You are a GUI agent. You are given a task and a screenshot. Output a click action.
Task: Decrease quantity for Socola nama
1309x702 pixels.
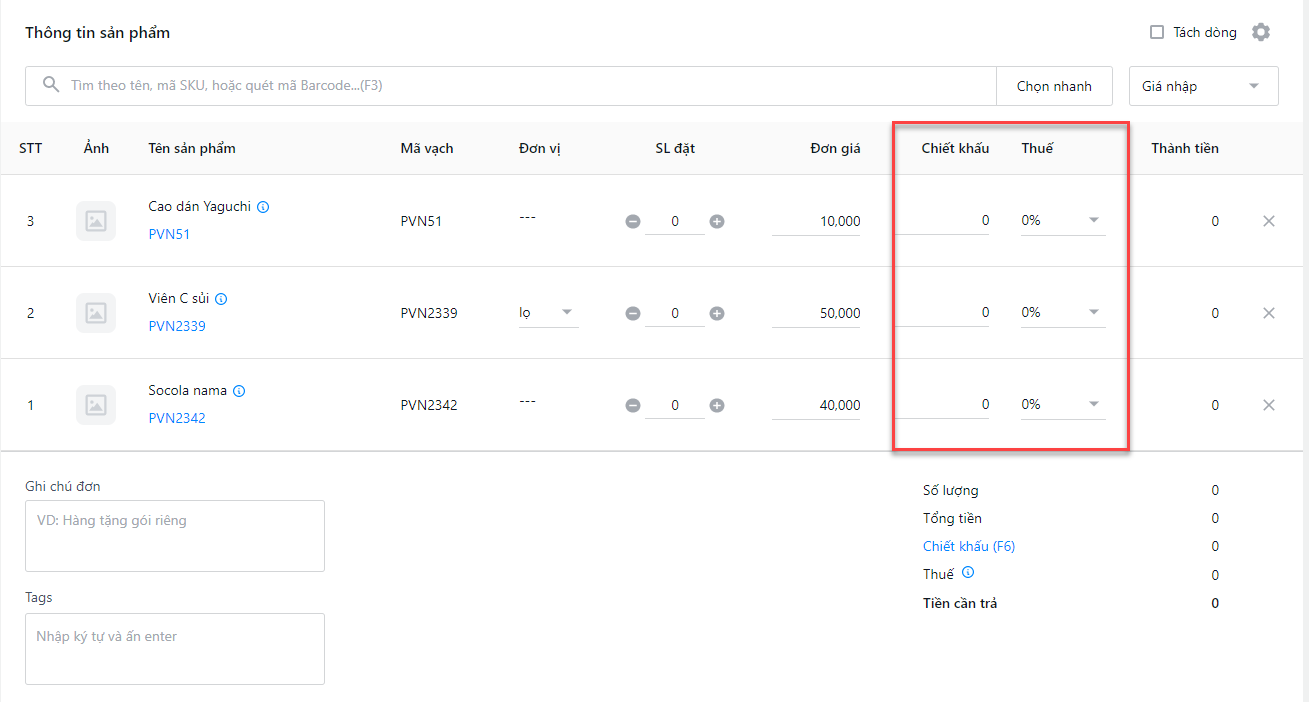(x=633, y=405)
